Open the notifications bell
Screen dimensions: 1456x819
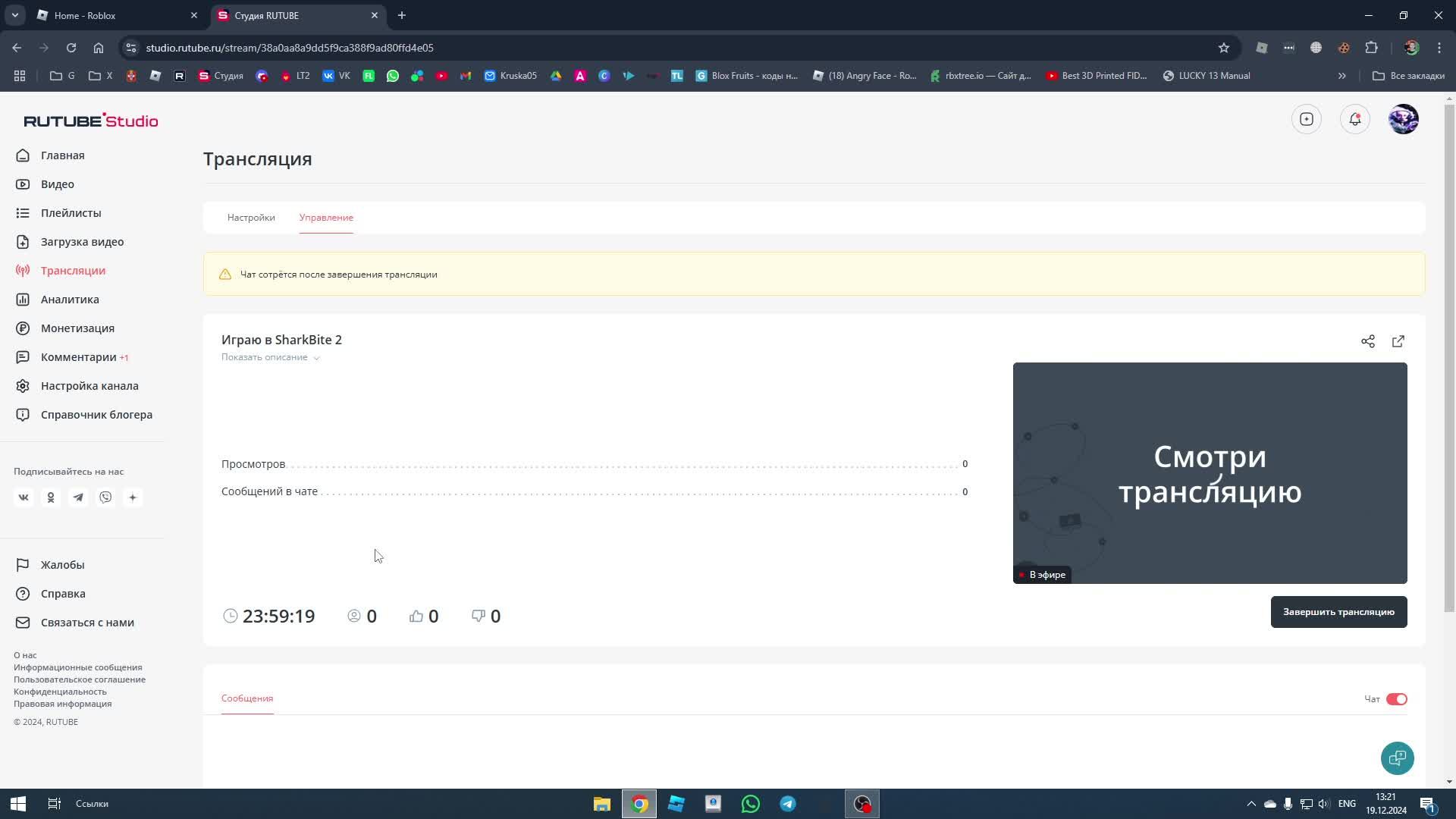click(1354, 119)
